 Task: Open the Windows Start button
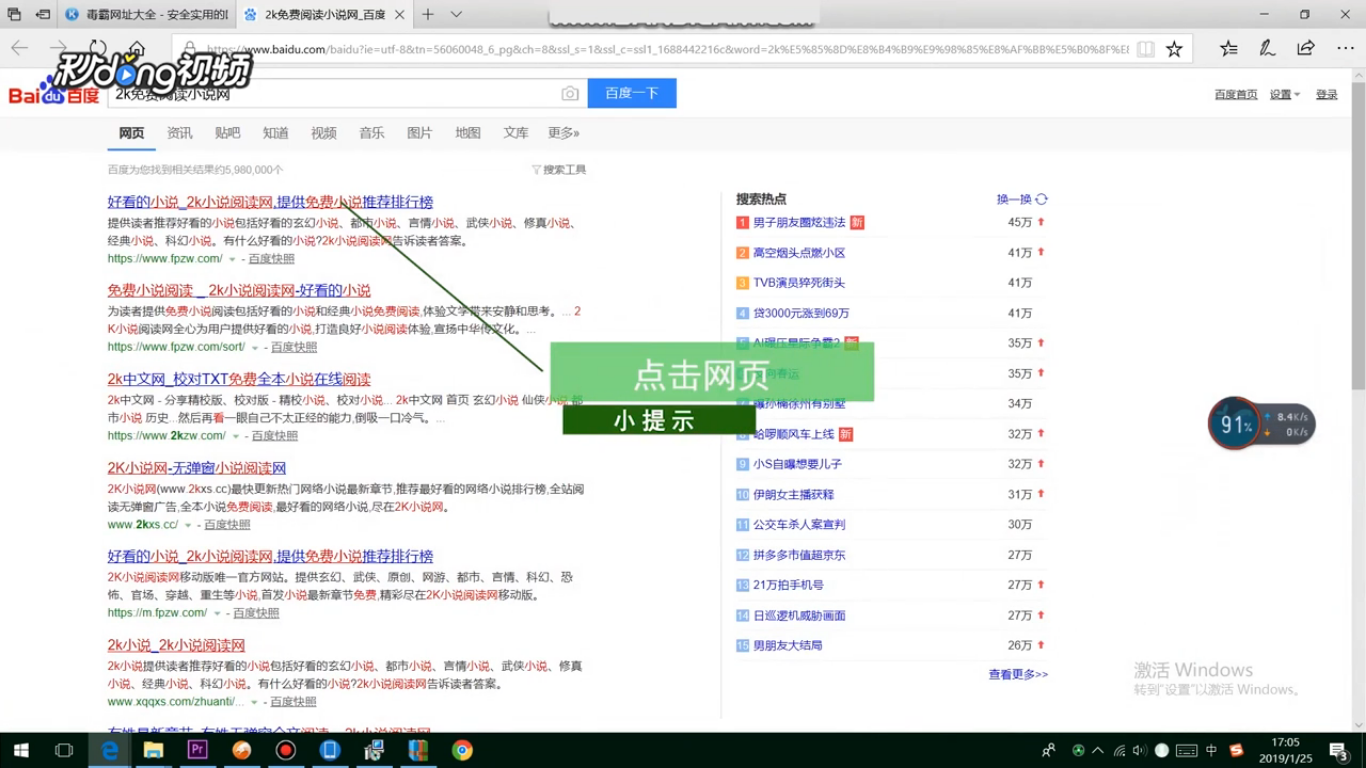pyautogui.click(x=20, y=750)
